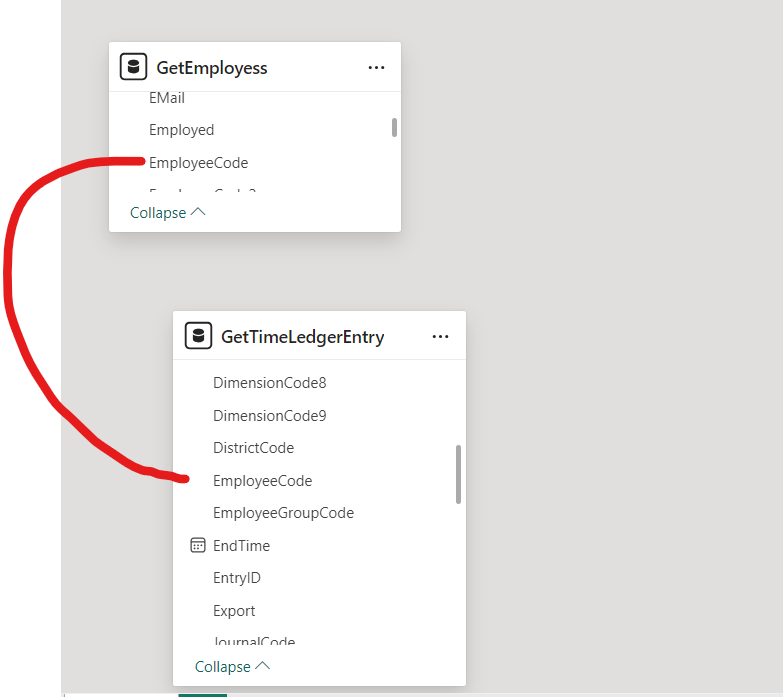Image resolution: width=783 pixels, height=697 pixels.
Task: Select the Employed field
Action: tap(181, 130)
